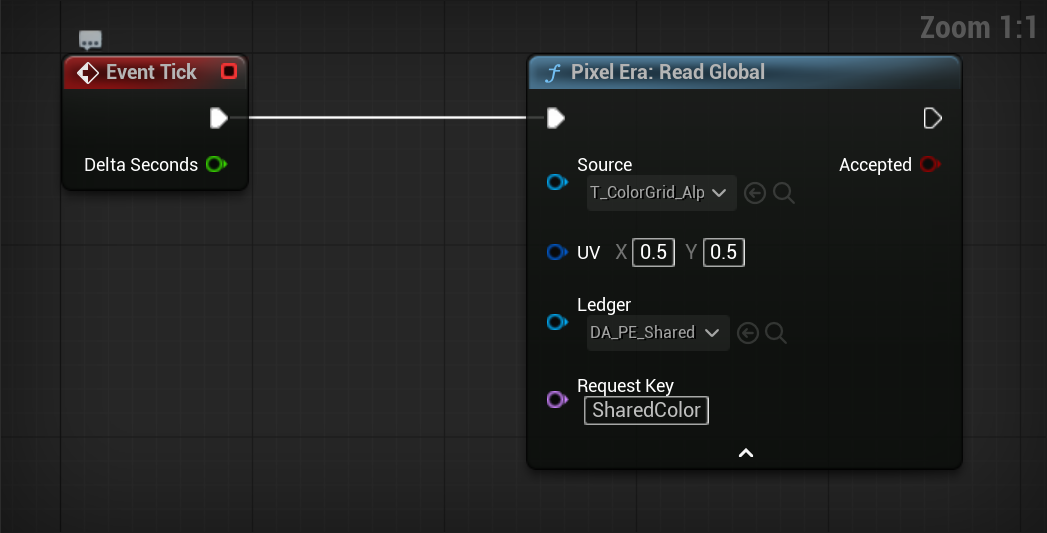The width and height of the screenshot is (1047, 533).
Task: Click Read Global's execution input pin
Action: (556, 118)
